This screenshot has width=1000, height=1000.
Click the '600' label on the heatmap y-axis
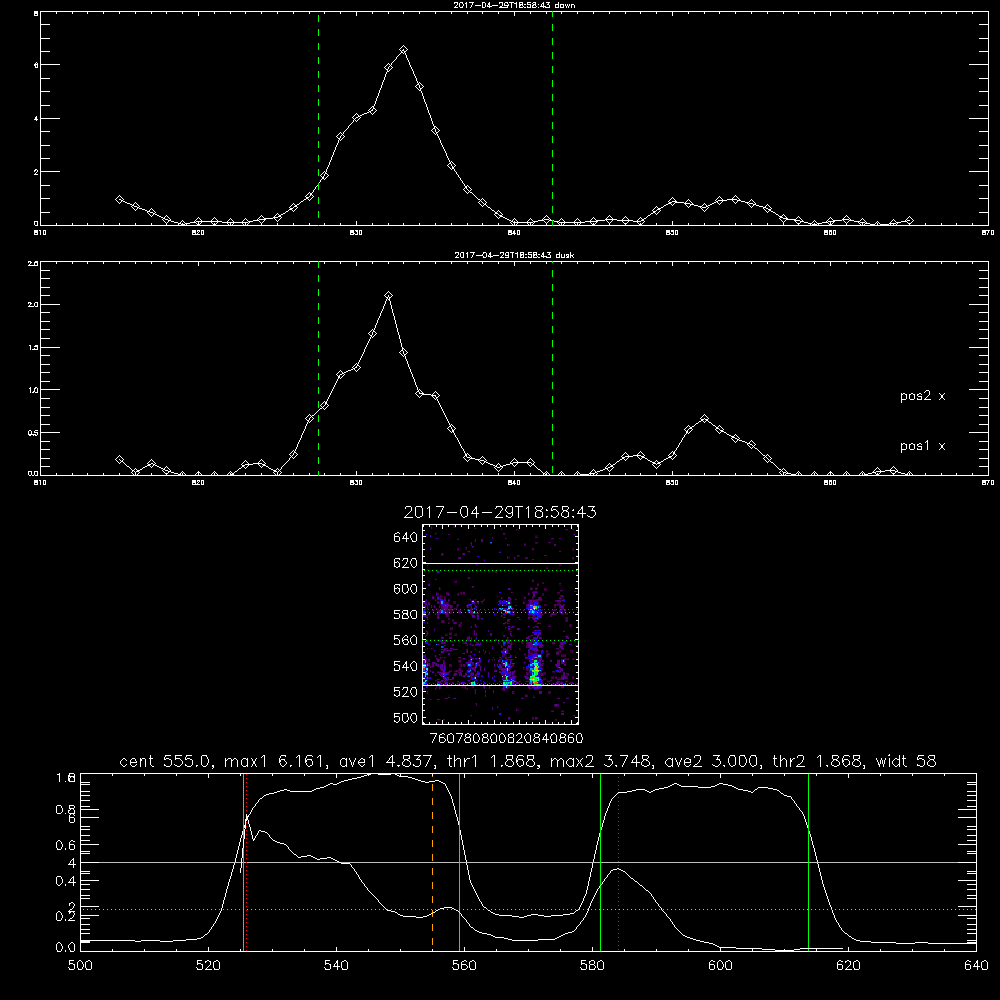pyautogui.click(x=406, y=589)
